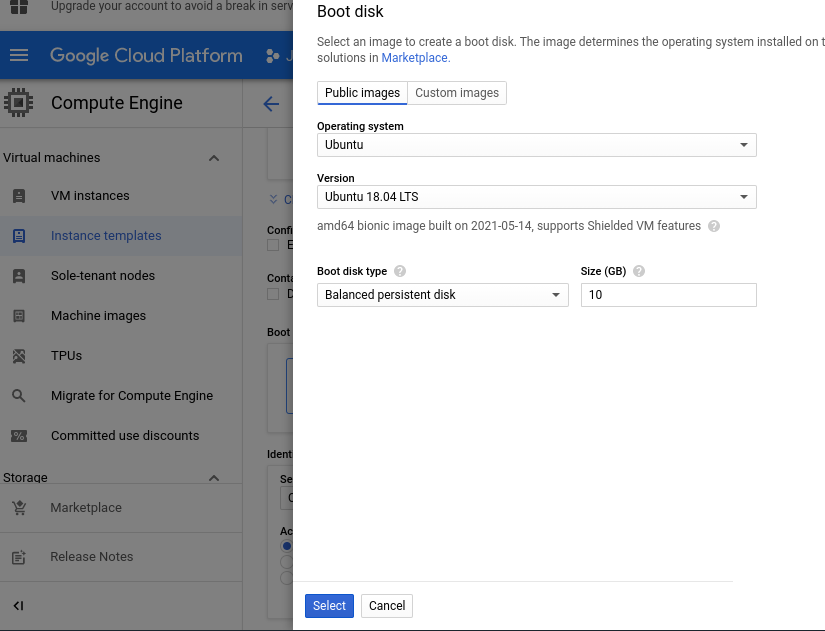The height and width of the screenshot is (631, 825).
Task: Click the Select button
Action: tap(329, 606)
